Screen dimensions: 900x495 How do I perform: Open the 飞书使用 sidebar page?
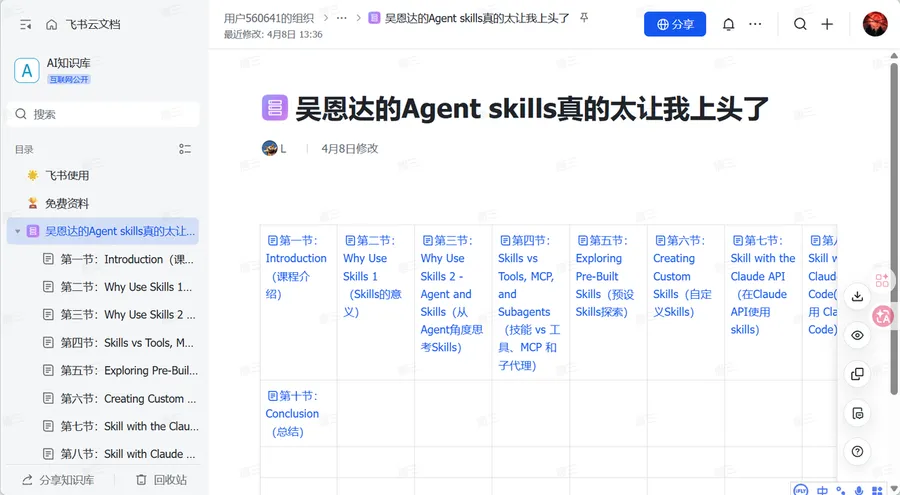tap(67, 176)
